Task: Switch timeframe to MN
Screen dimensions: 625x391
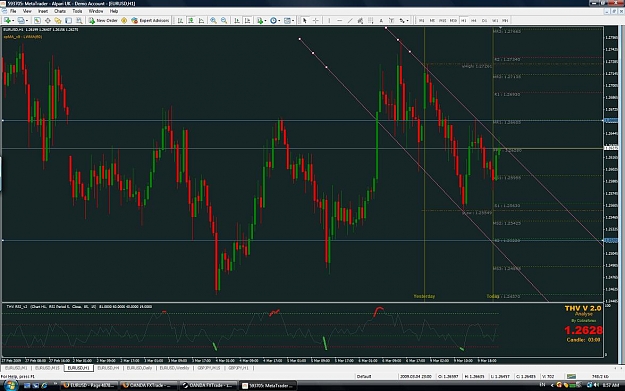Action: click(505, 20)
